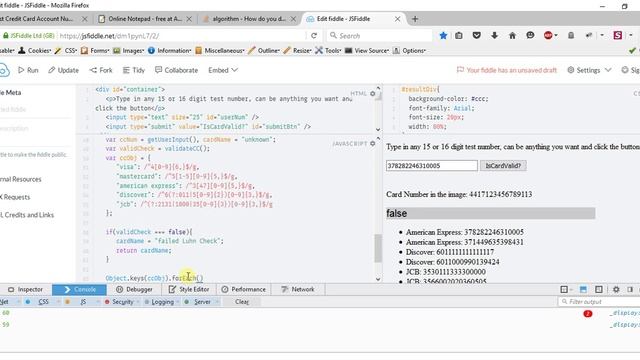Click the Update button in JSFiddle toolbar
The height and width of the screenshot is (360, 640).
click(x=63, y=70)
